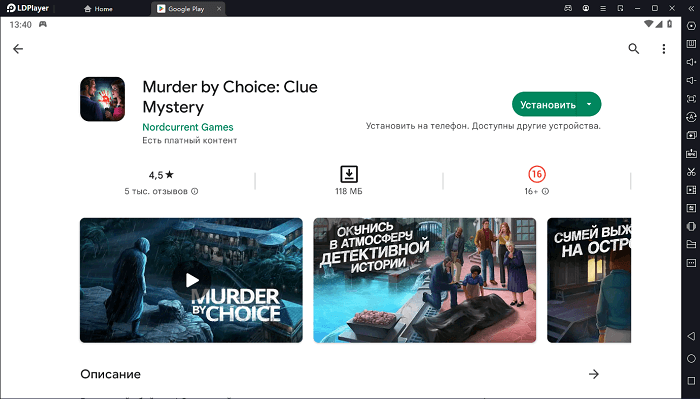Open LDPlayer hamburger menu
The width and height of the screenshot is (700, 399).
(x=603, y=8)
